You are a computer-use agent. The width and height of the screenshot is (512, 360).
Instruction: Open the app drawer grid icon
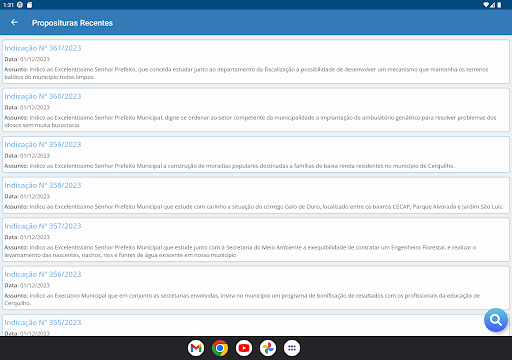pos(292,348)
